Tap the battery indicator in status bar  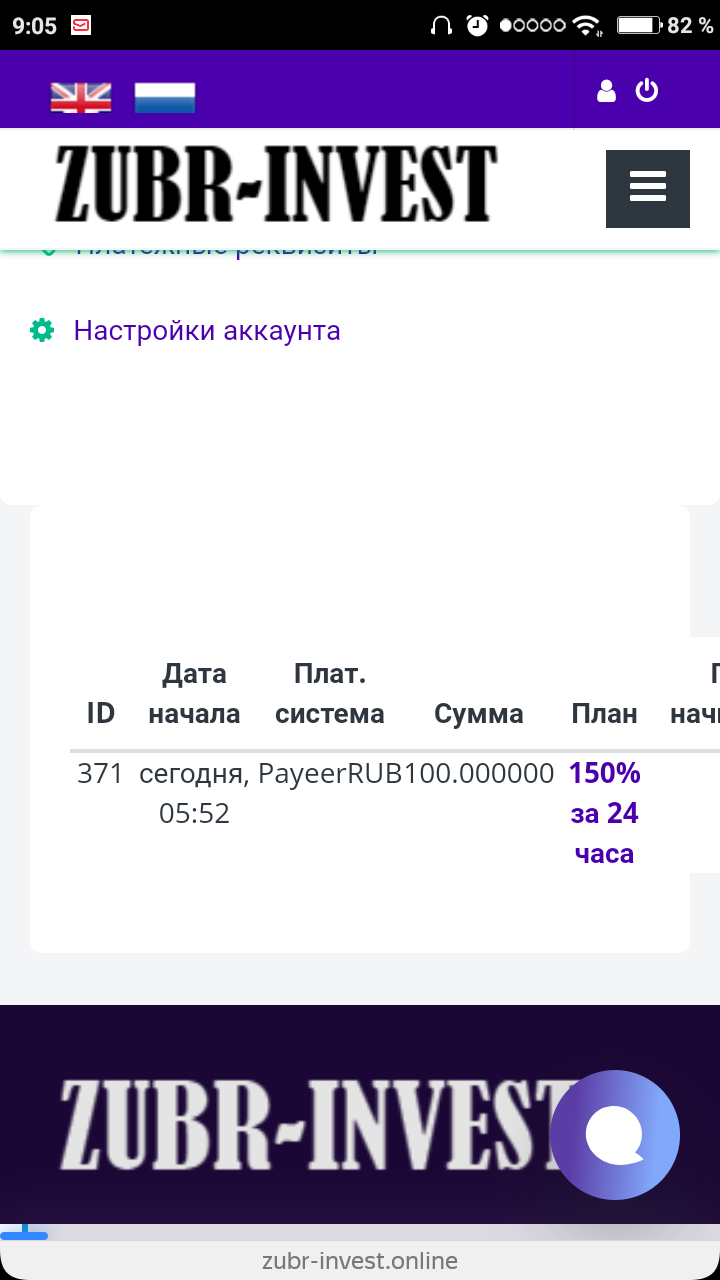(x=640, y=25)
